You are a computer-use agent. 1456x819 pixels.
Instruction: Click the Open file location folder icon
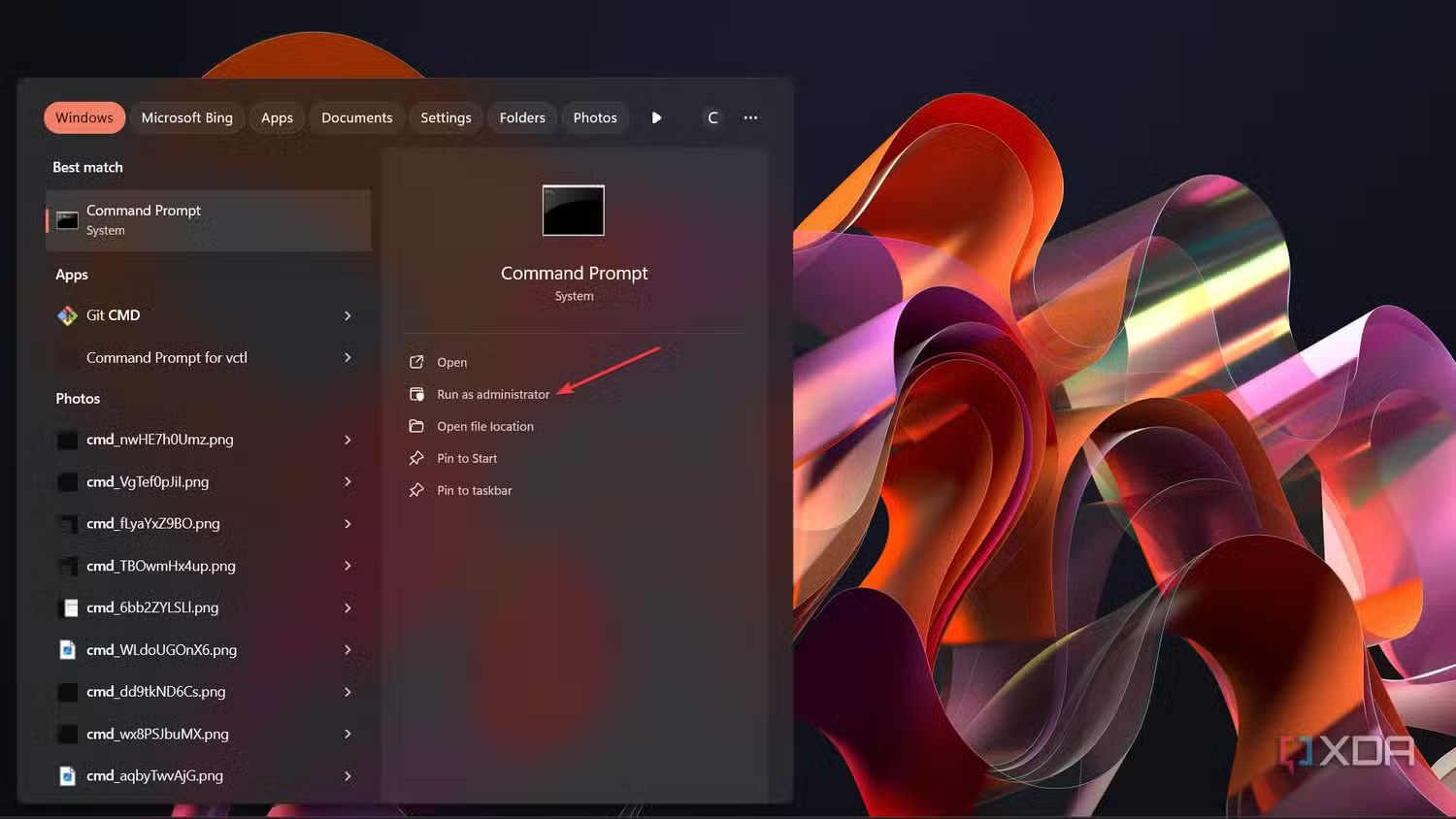point(416,426)
